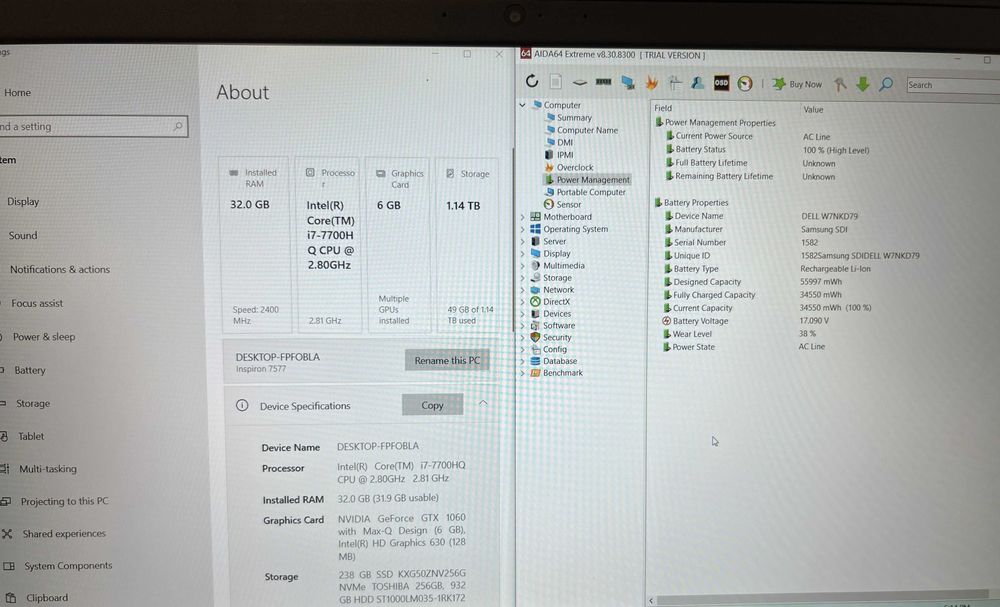Expand the Display node in AIDA64 tree
The height and width of the screenshot is (607, 1000).
[x=522, y=253]
